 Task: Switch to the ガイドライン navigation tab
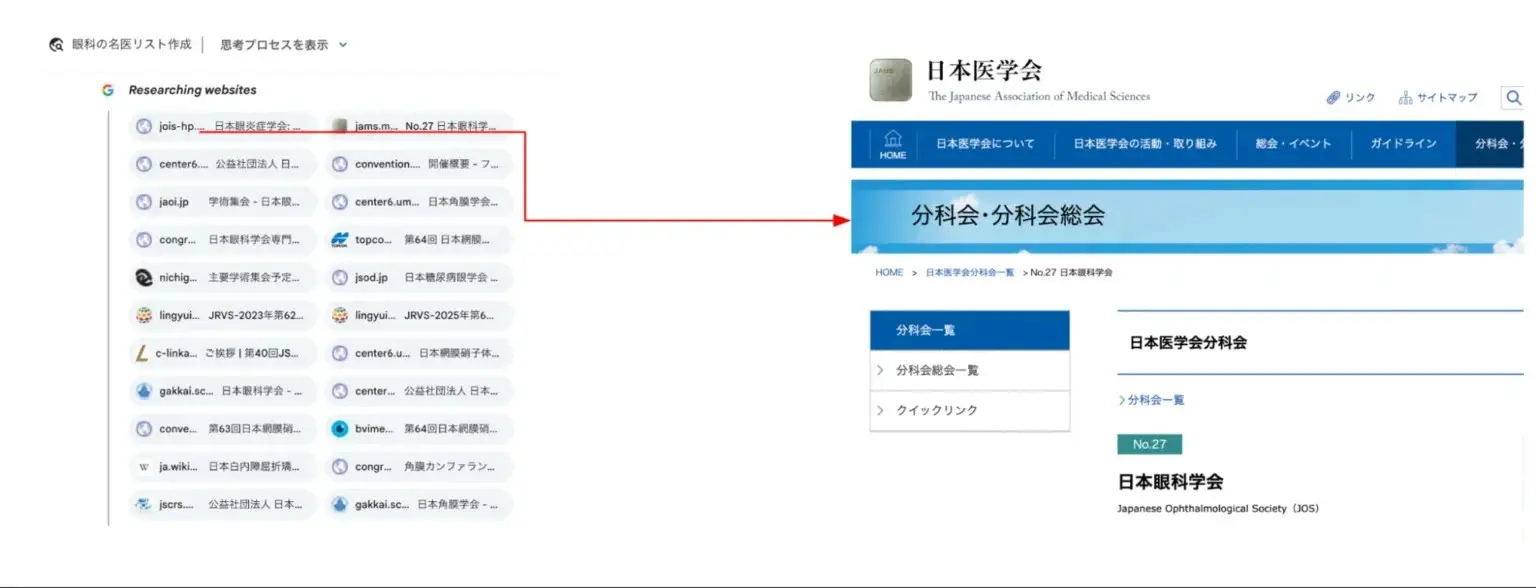[x=1404, y=143]
